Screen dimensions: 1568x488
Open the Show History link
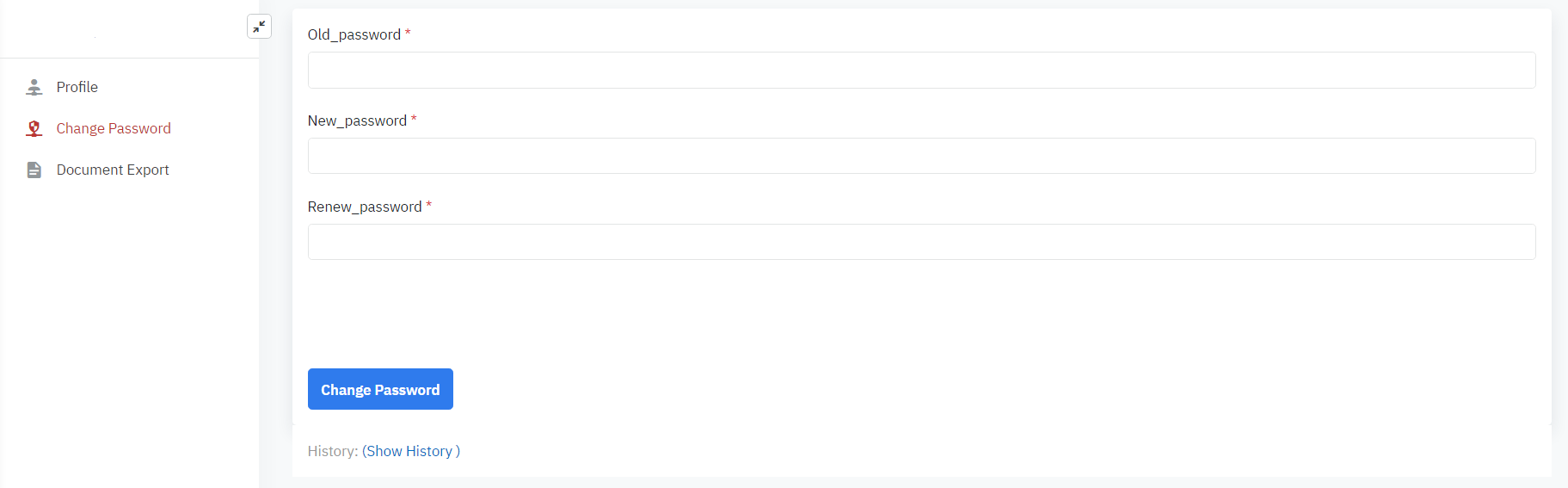point(410,451)
